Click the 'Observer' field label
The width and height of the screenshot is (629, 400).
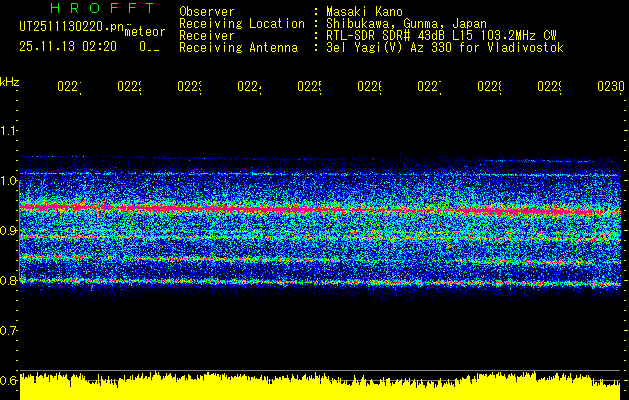click(x=207, y=12)
